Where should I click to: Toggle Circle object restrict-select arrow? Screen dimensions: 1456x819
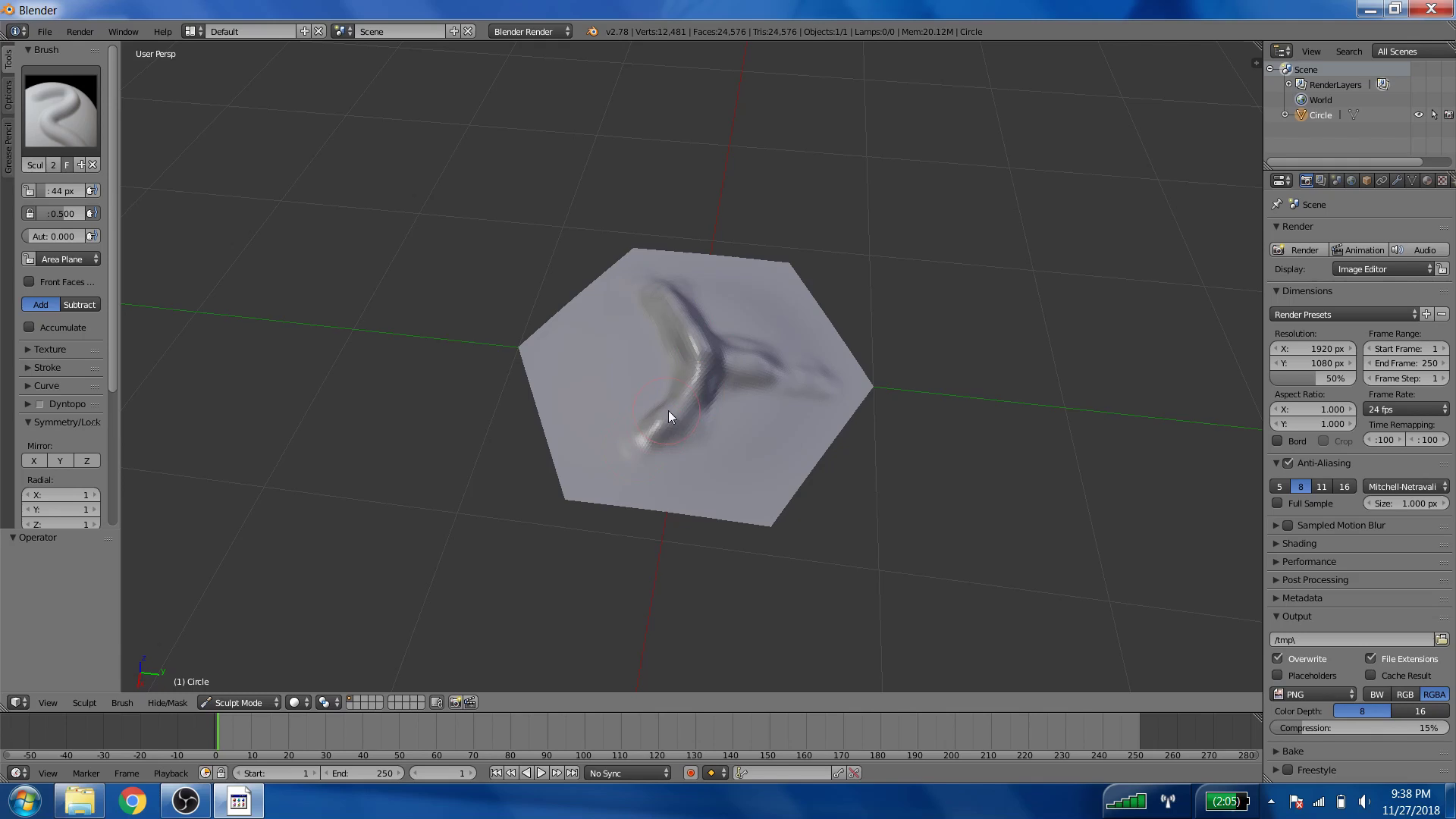coord(1433,115)
